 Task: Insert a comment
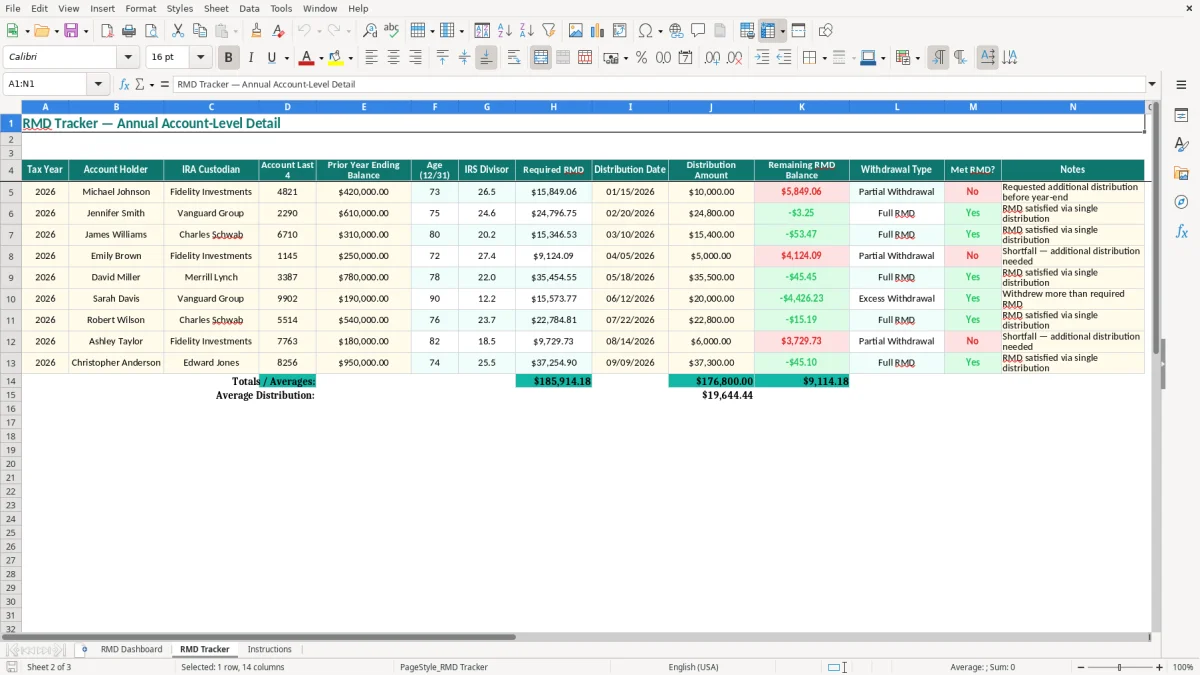tap(698, 31)
